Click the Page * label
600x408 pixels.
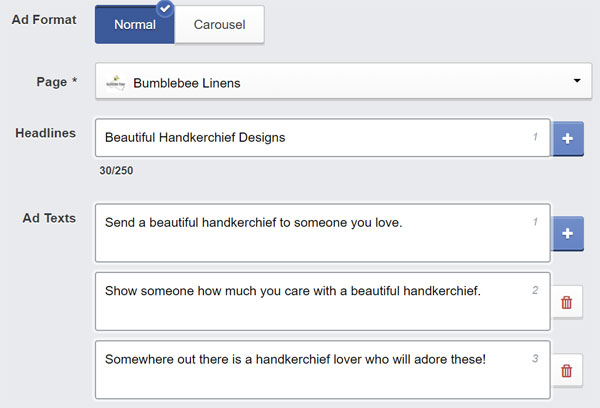click(x=57, y=82)
